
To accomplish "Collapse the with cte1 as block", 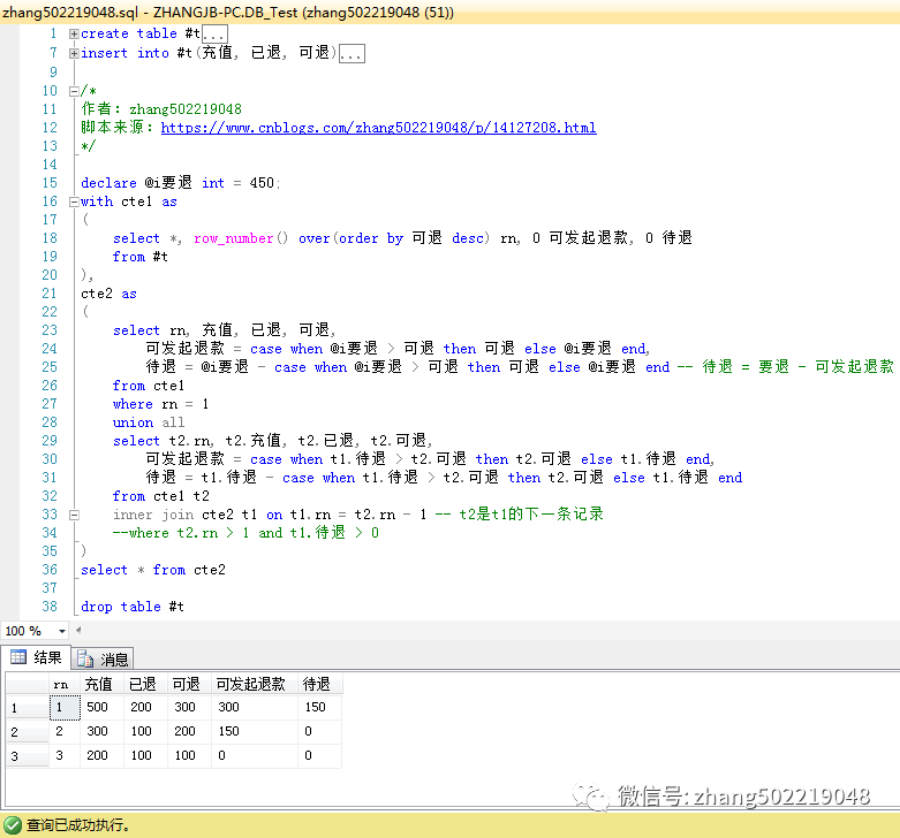I will coord(74,201).
